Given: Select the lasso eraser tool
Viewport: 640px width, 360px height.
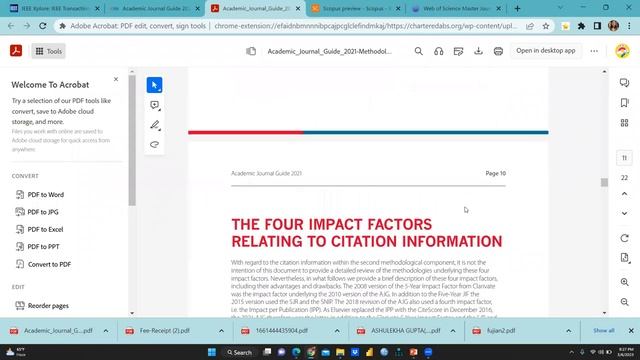Looking at the screenshot, I should [154, 144].
